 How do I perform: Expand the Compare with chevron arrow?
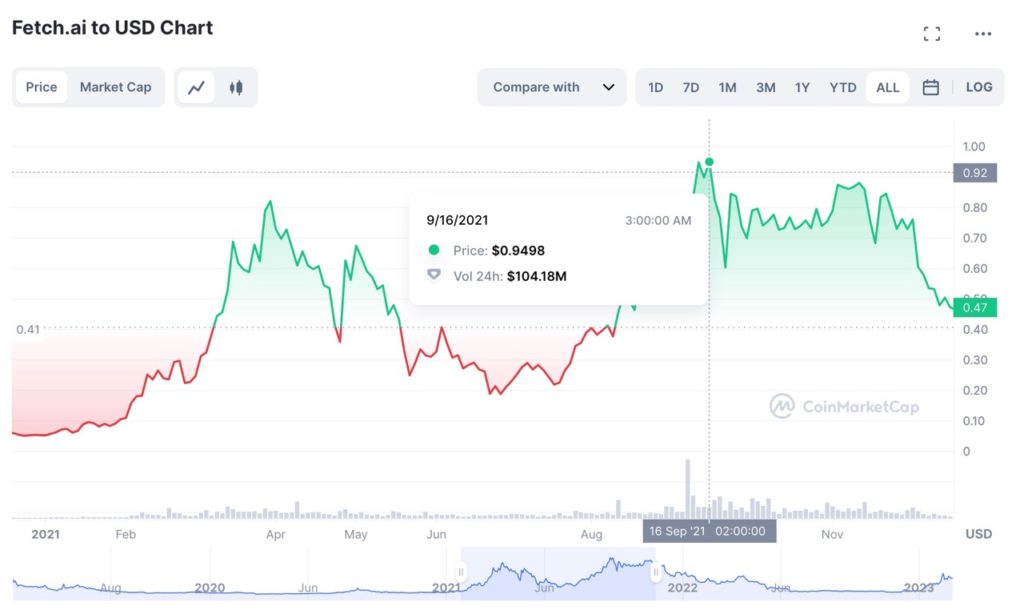608,87
